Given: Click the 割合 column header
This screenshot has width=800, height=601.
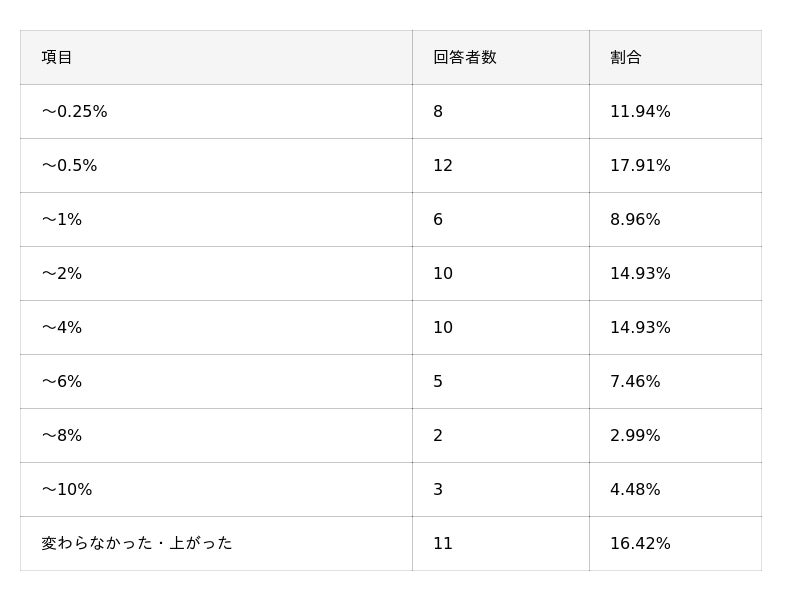Looking at the screenshot, I should pos(626,58).
